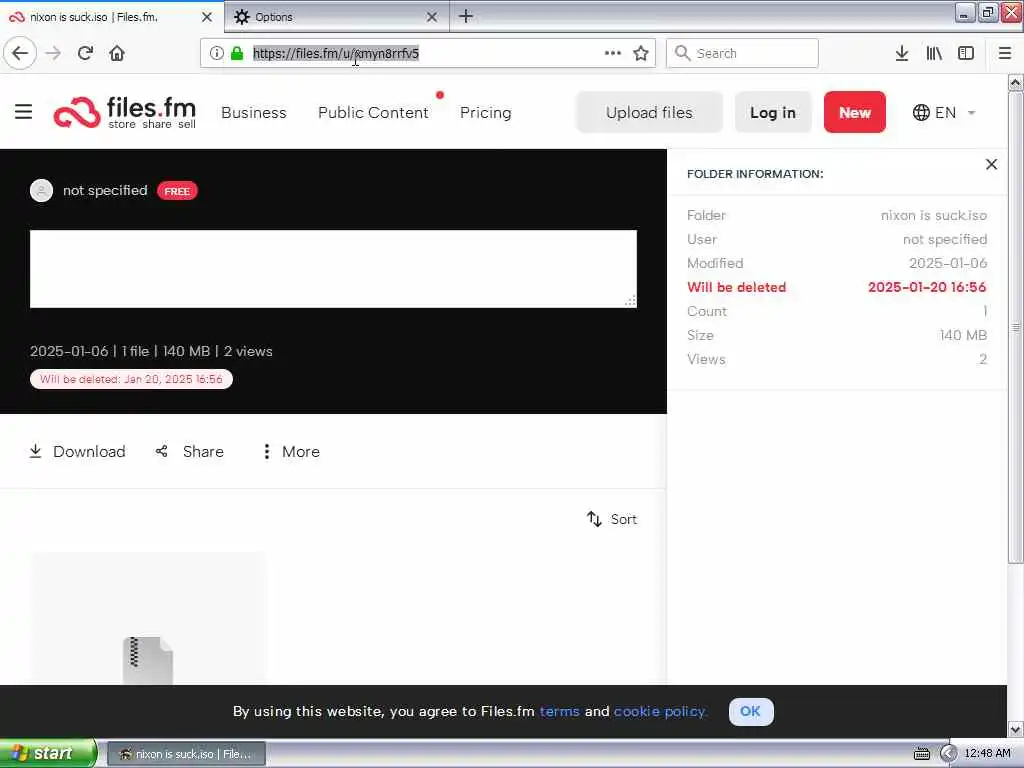Bookmark this page with the star
Image resolution: width=1024 pixels, height=768 pixels.
click(641, 54)
